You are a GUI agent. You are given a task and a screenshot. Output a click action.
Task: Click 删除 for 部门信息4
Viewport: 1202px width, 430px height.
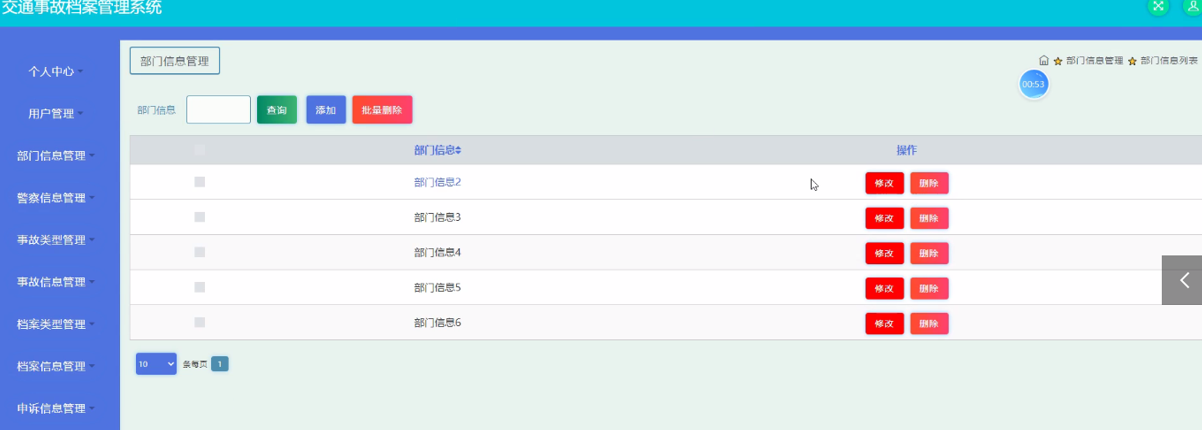pyautogui.click(x=929, y=253)
